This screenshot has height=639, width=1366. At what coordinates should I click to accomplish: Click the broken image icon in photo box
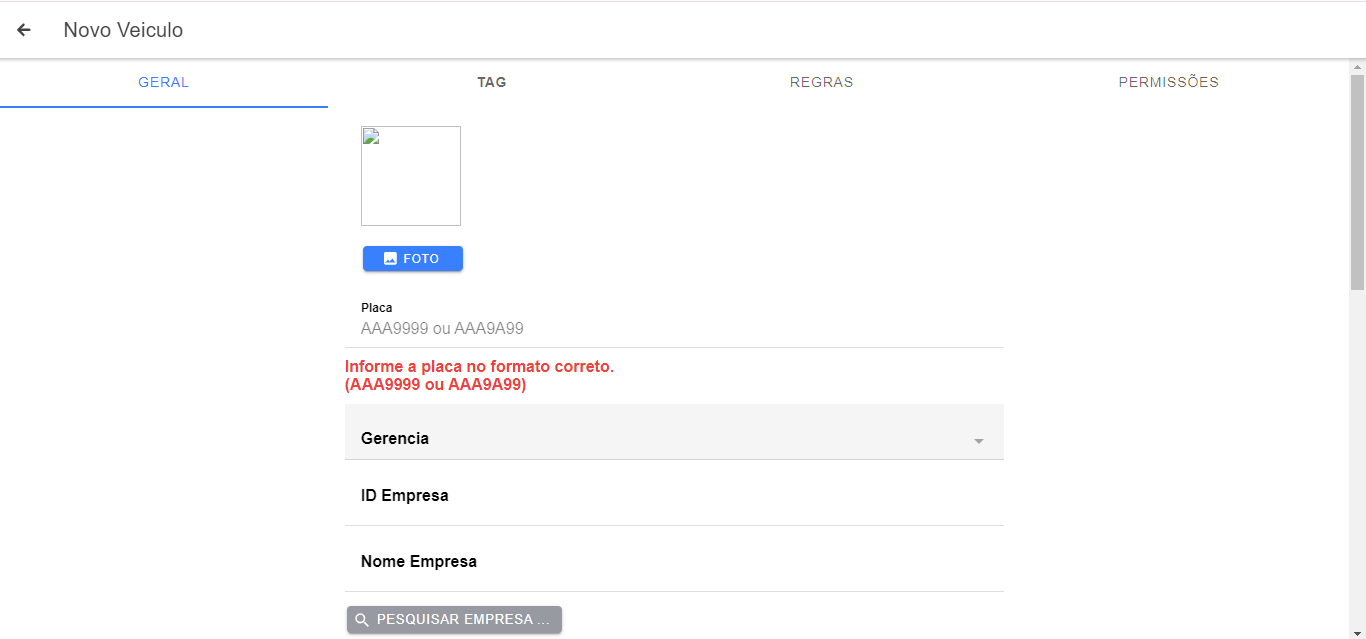369,137
